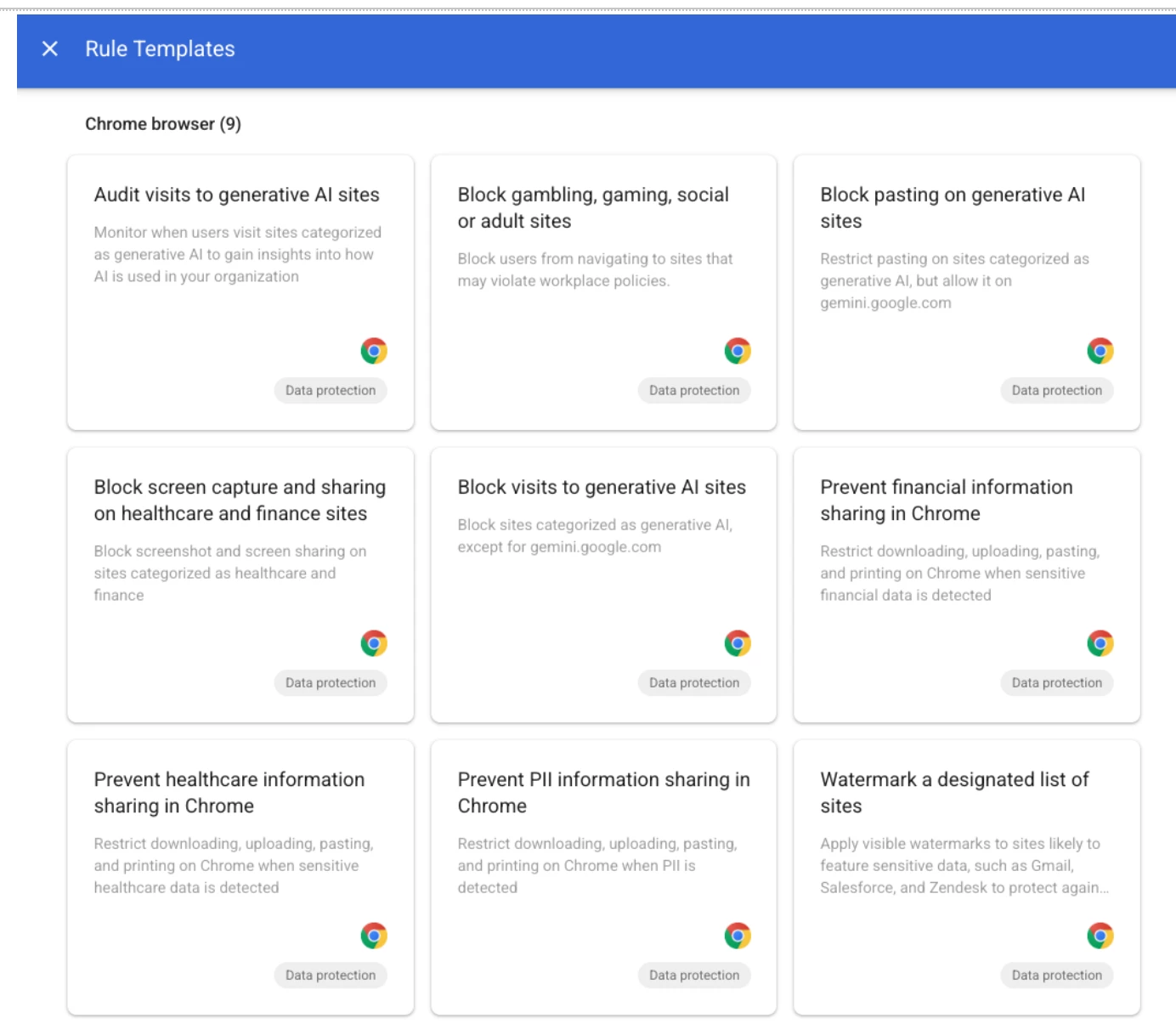This screenshot has width=1176, height=1035.
Task: Close the Rule Templates panel with X
Action: pos(50,49)
